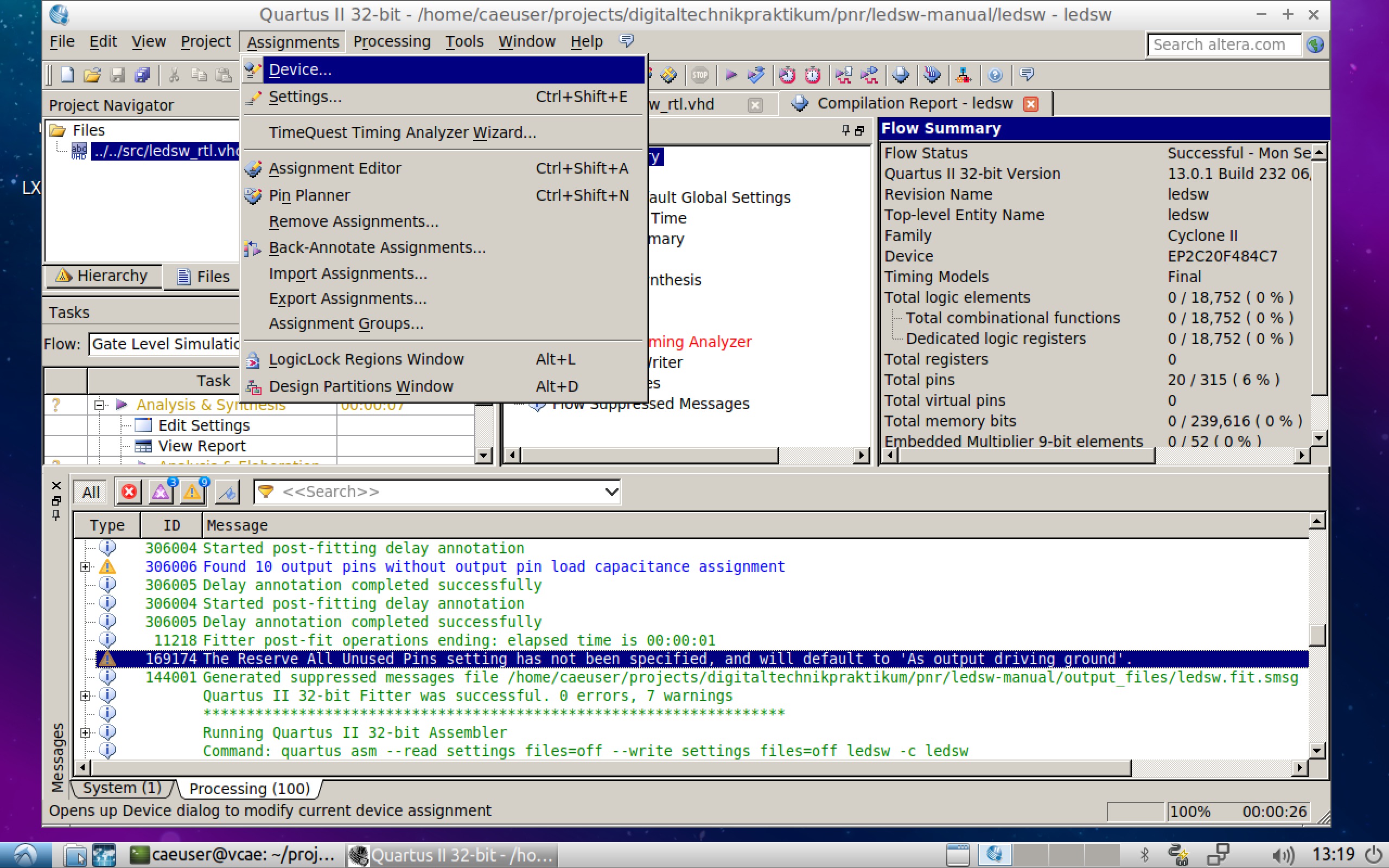Open the Chip Planner toolbar icon

click(668, 75)
